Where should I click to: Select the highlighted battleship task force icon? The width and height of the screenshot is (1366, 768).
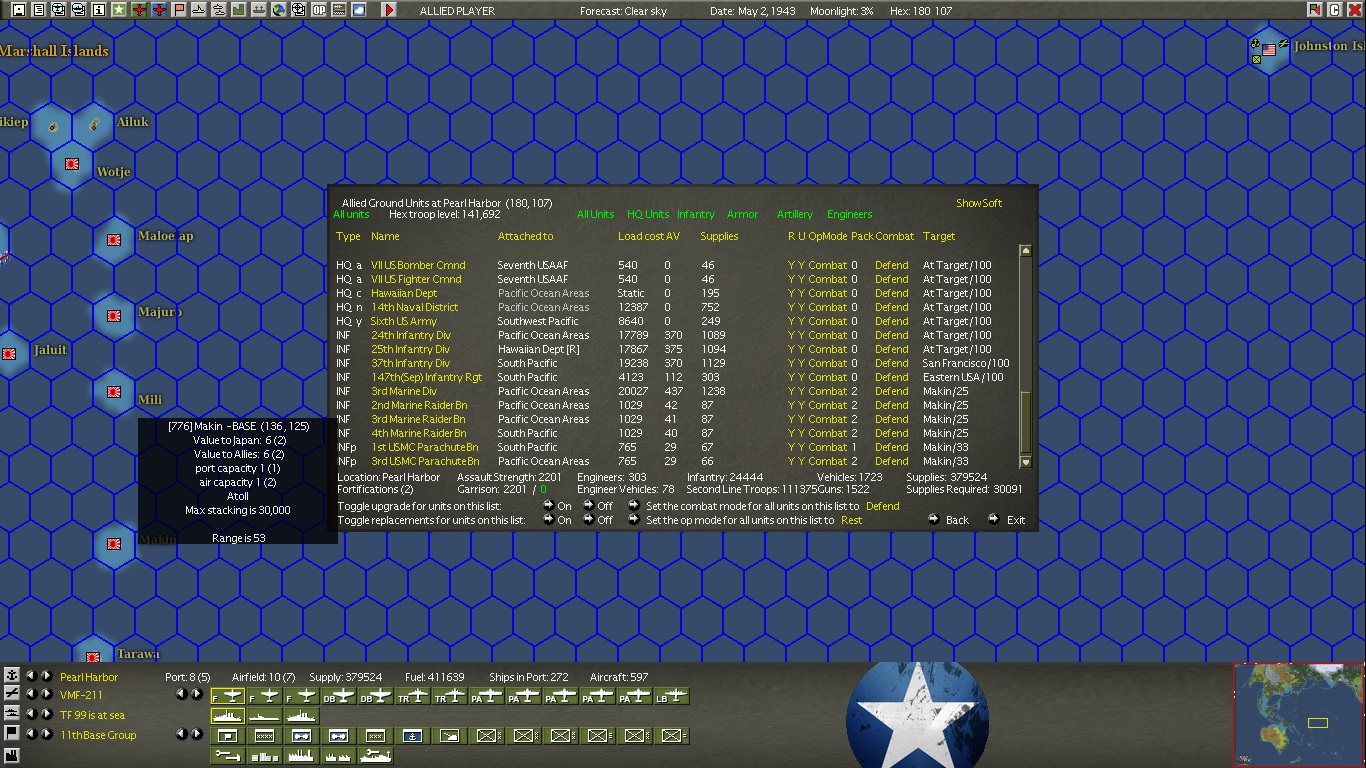coord(228,716)
